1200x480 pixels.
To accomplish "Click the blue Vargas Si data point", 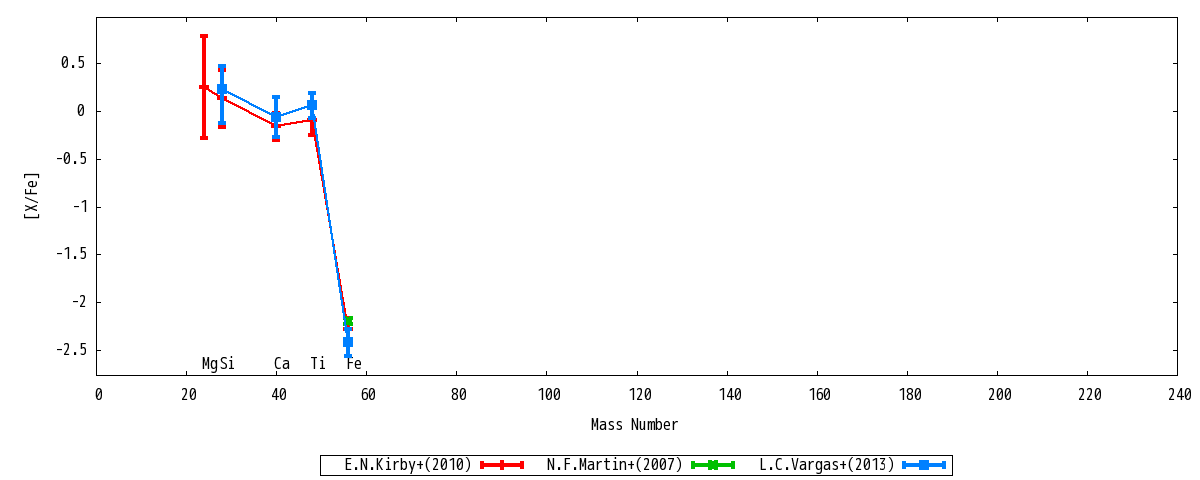I will [x=222, y=89].
